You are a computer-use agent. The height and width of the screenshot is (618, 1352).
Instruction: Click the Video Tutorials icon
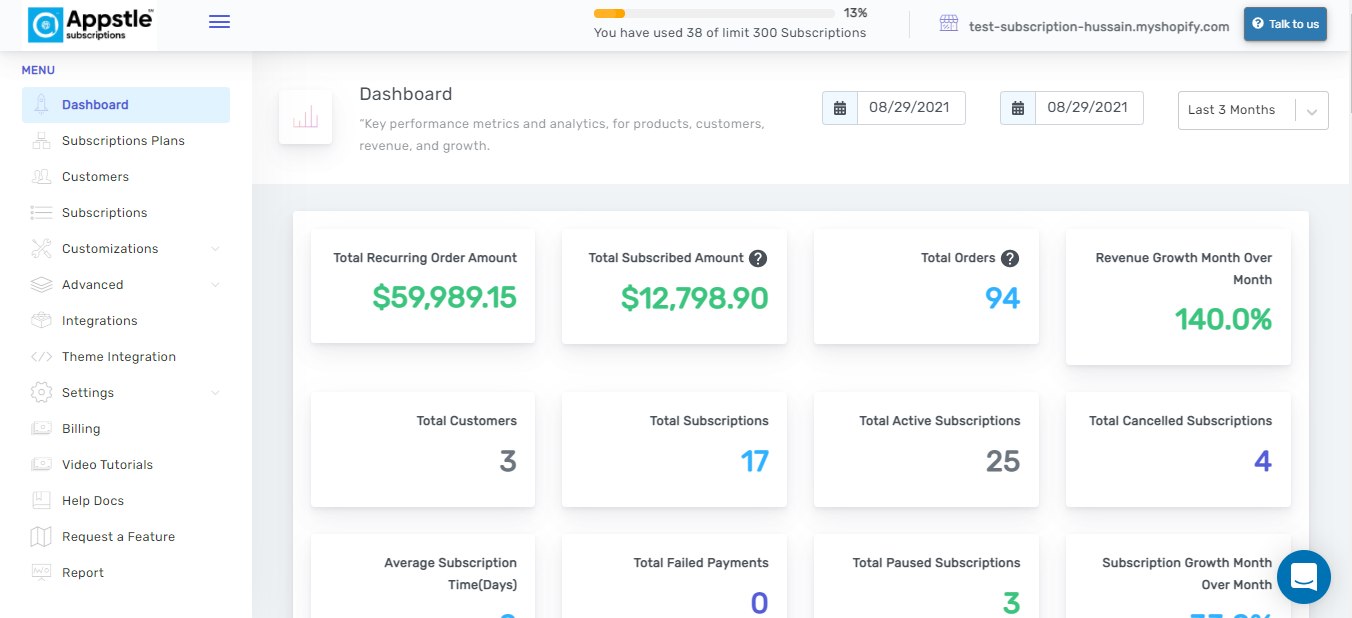(41, 465)
